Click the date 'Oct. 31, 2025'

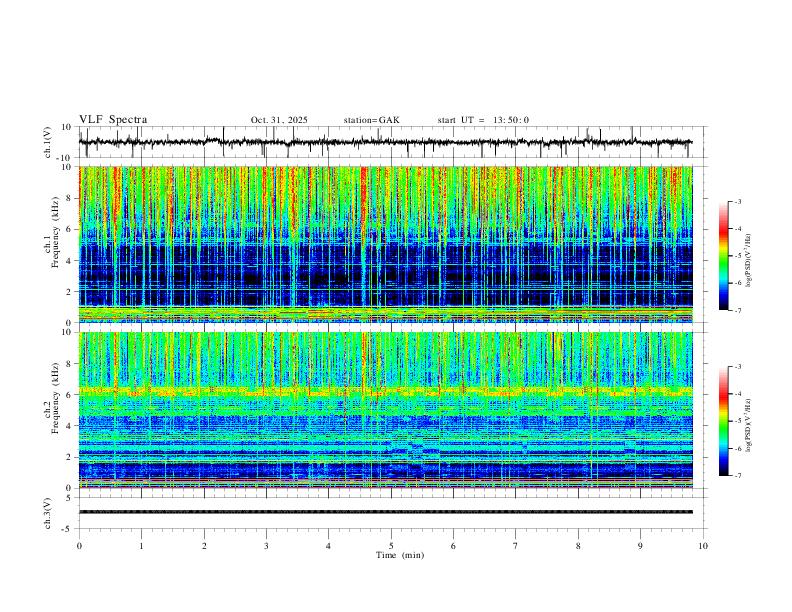point(279,120)
